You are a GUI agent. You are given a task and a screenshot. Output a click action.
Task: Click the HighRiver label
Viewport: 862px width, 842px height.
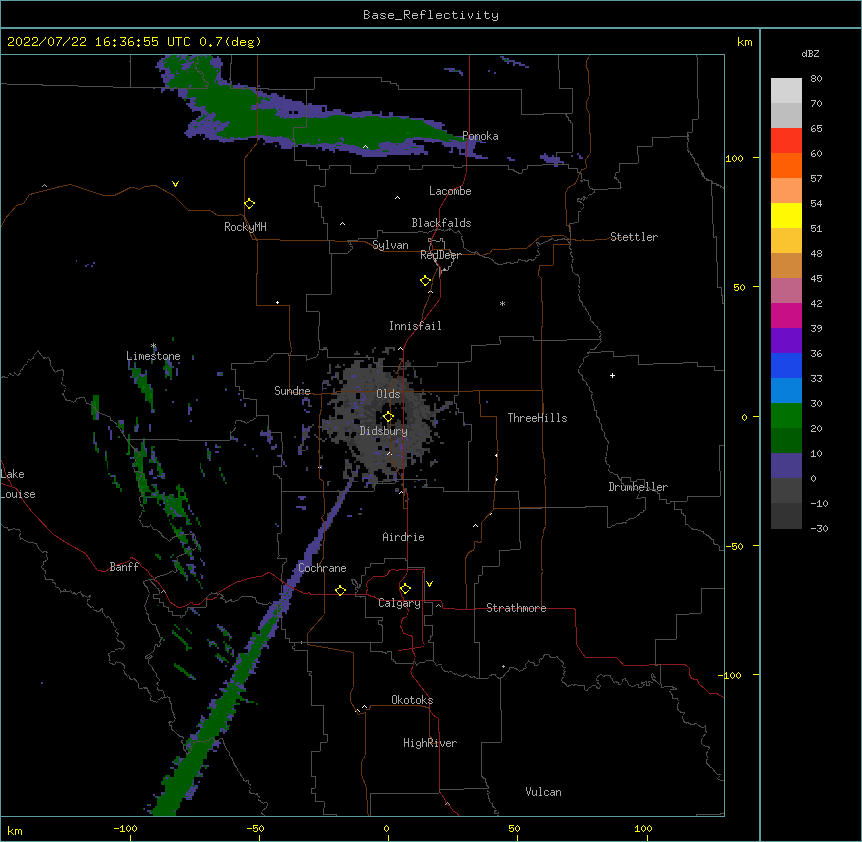click(x=430, y=743)
